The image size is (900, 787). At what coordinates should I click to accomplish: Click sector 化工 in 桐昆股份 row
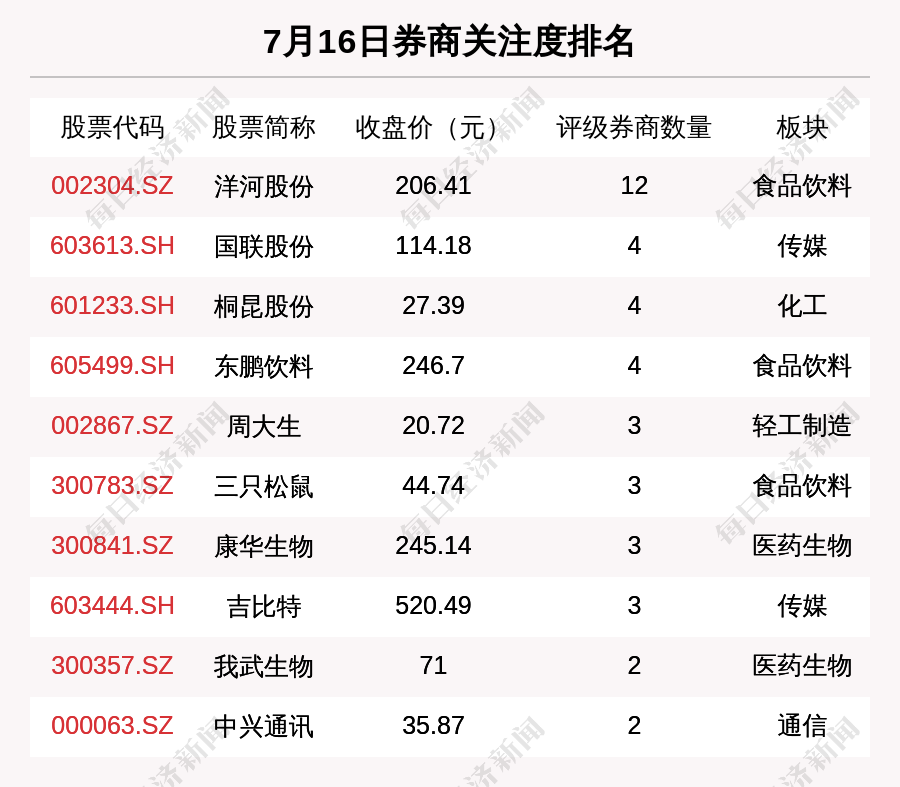(802, 306)
